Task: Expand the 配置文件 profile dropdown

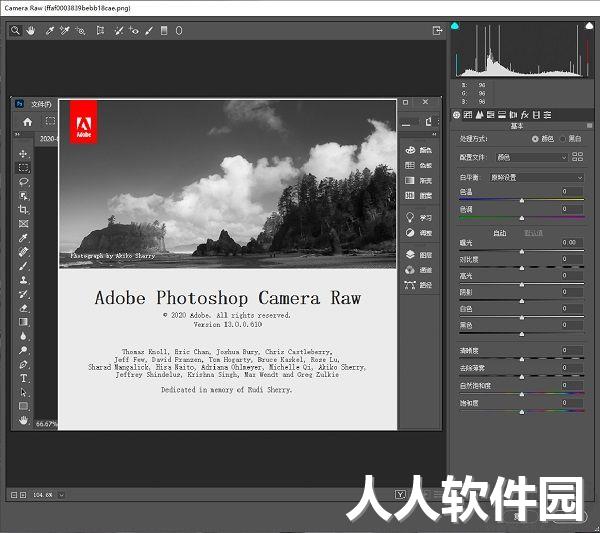Action: (531, 157)
